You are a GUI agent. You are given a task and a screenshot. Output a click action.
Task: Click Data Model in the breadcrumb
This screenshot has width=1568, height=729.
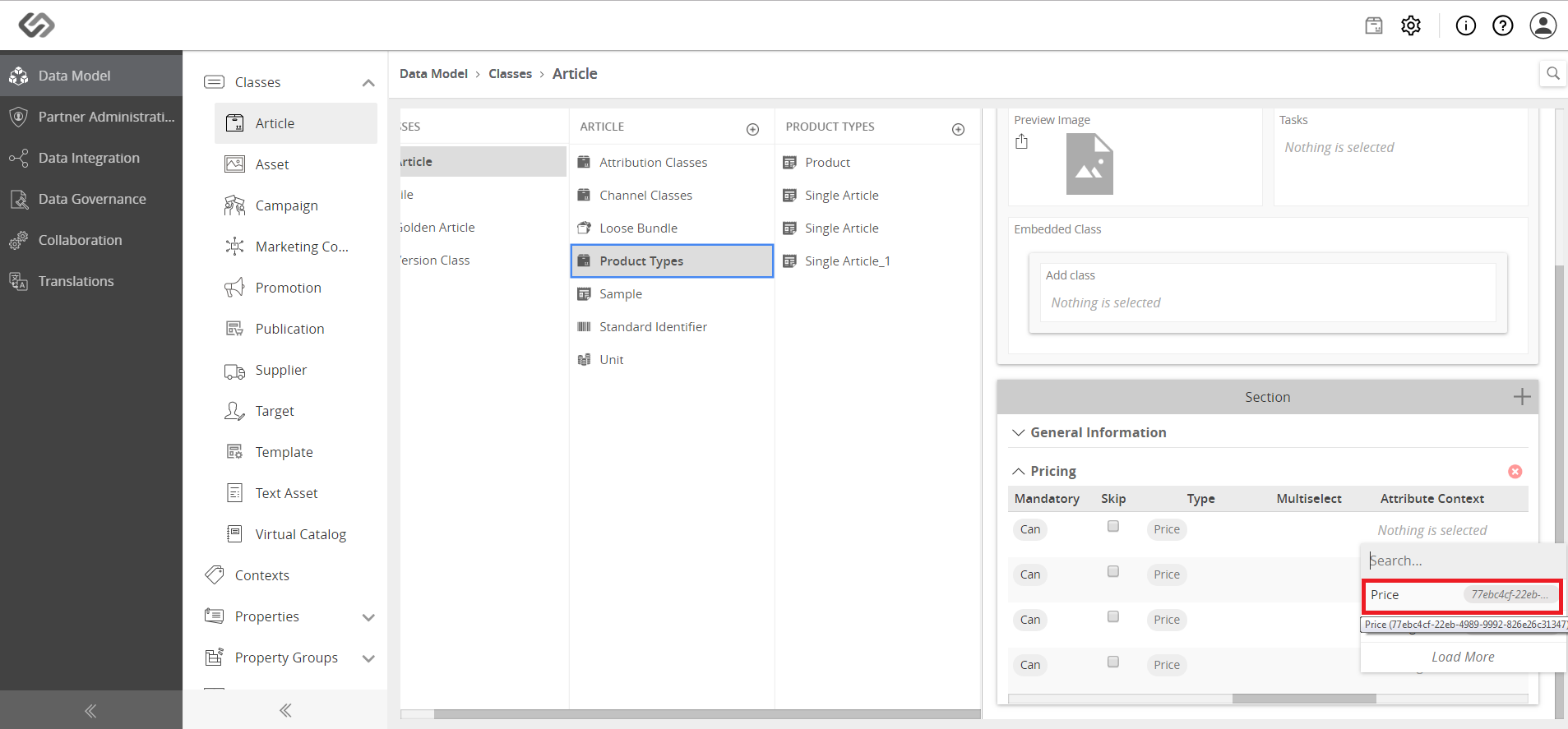pyautogui.click(x=433, y=74)
